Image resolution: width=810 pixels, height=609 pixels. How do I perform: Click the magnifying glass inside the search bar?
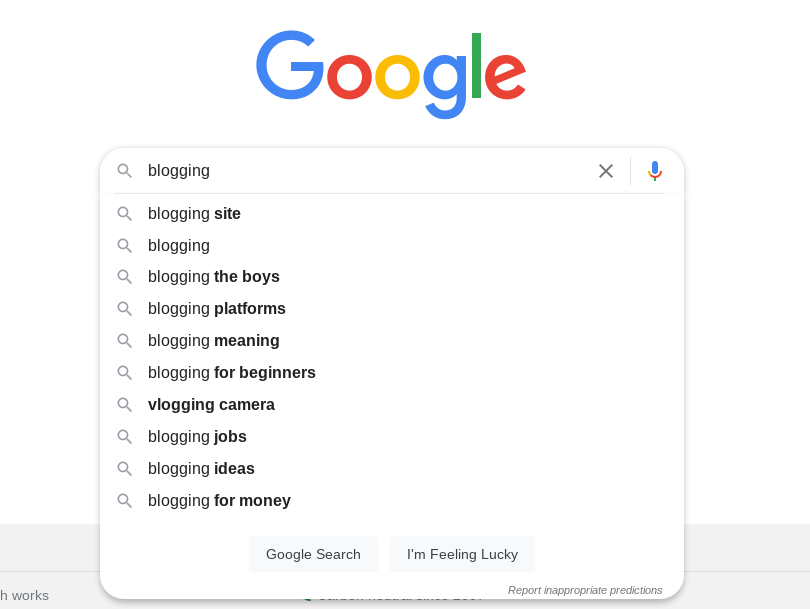[125, 171]
